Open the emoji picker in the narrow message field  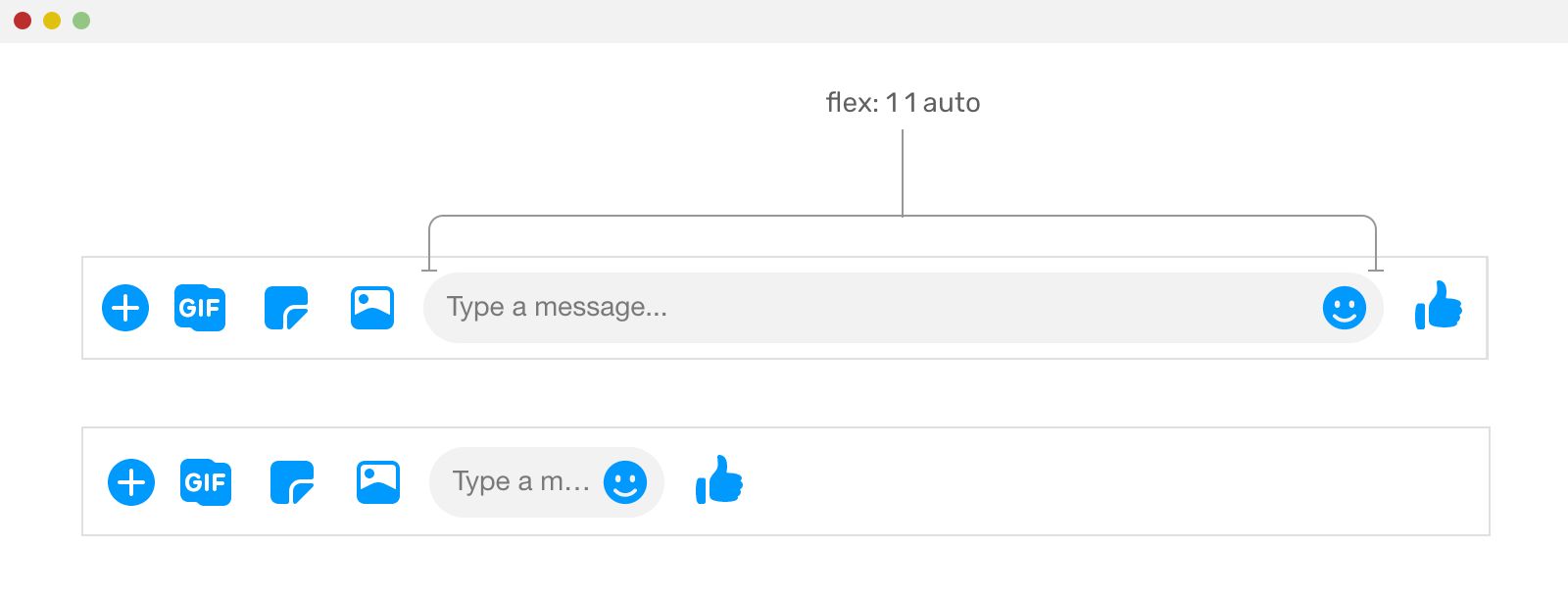[x=625, y=482]
